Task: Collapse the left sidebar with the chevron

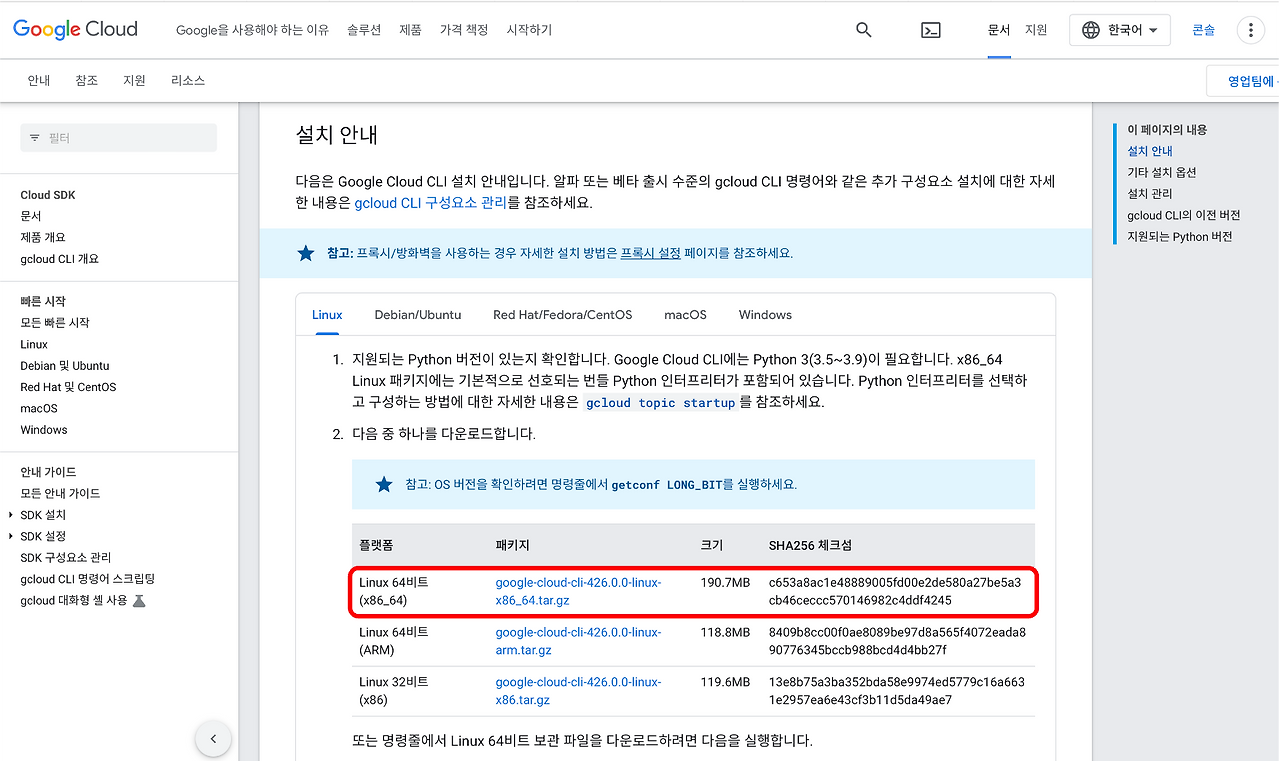Action: tap(213, 738)
